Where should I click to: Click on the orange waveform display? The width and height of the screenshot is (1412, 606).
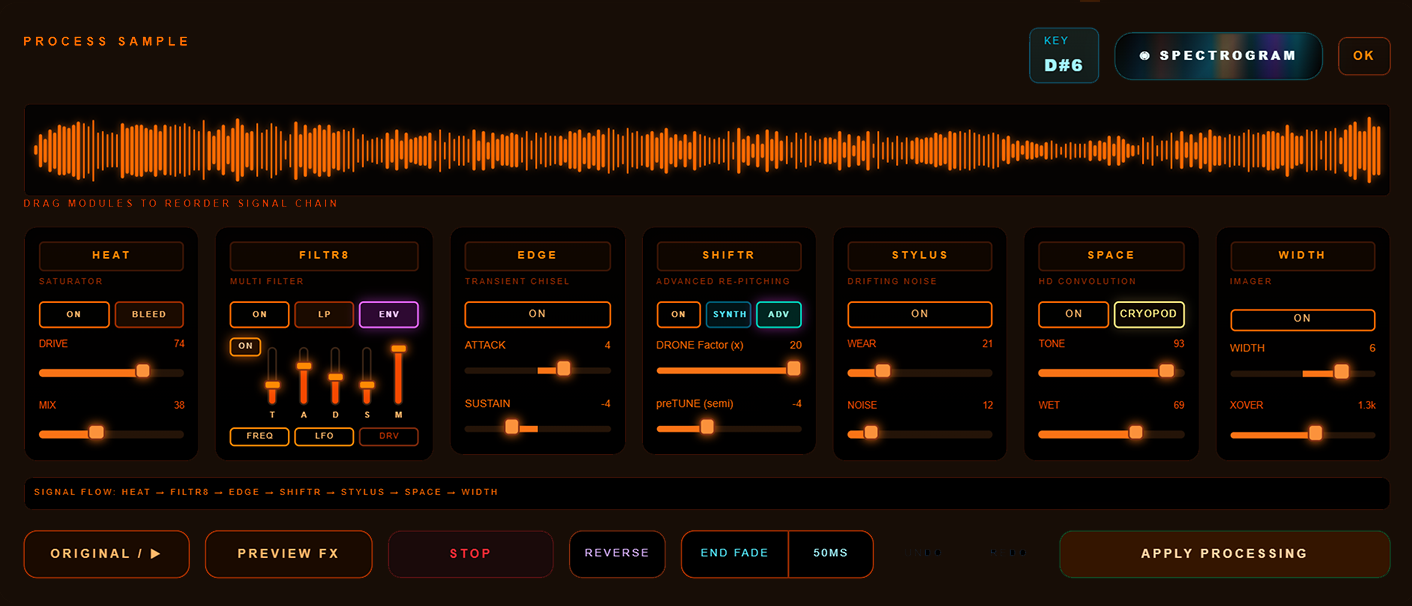coord(706,150)
